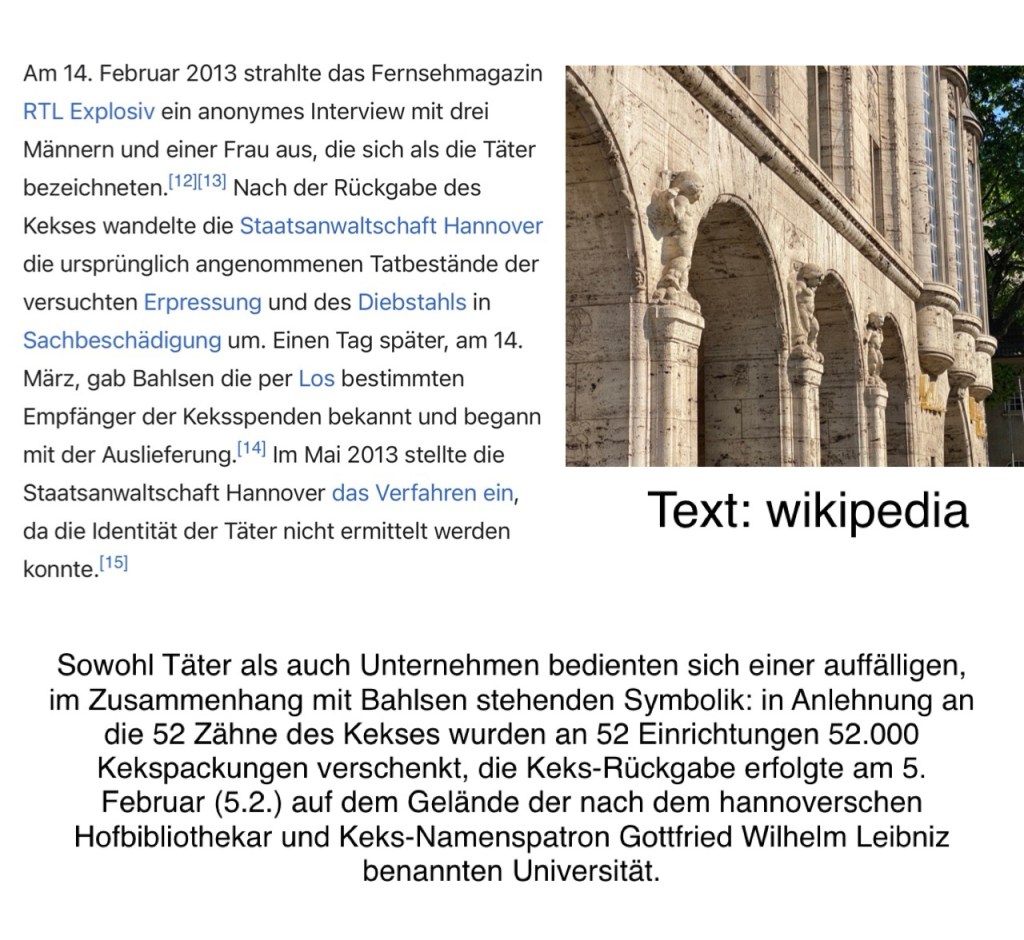Image resolution: width=1024 pixels, height=940 pixels.
Task: Follow the blue Staatsanwaltschaft Hannover link
Action: click(391, 226)
